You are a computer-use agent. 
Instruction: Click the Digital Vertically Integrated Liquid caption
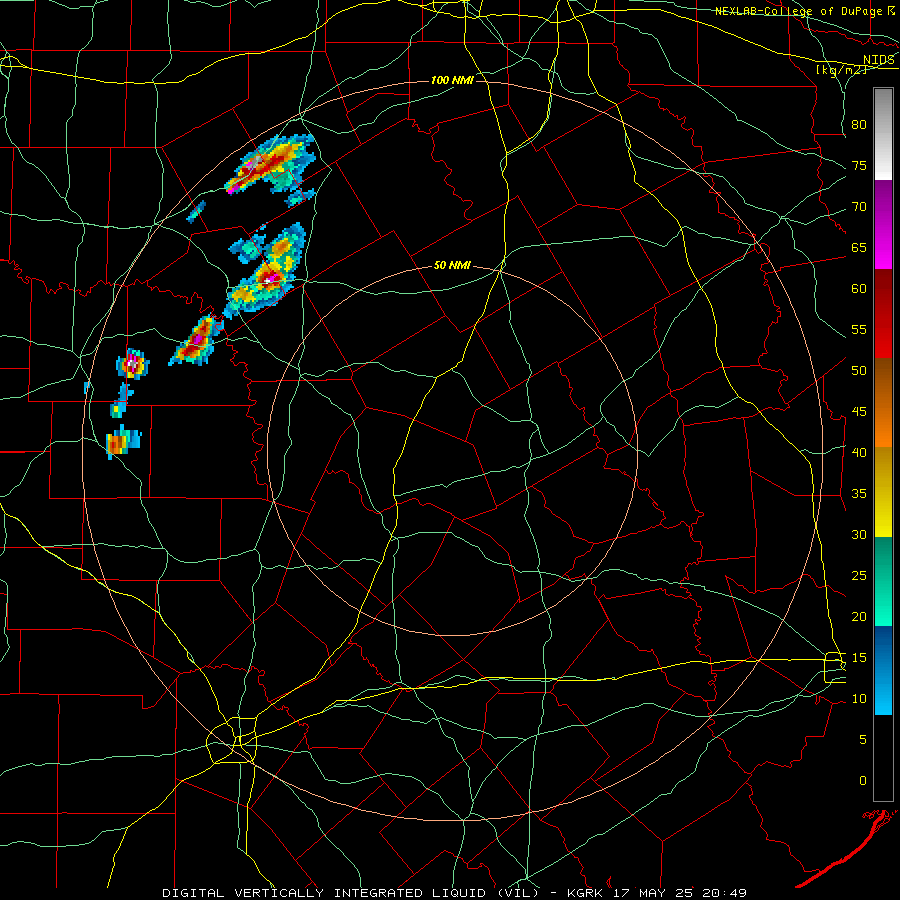(x=351, y=893)
